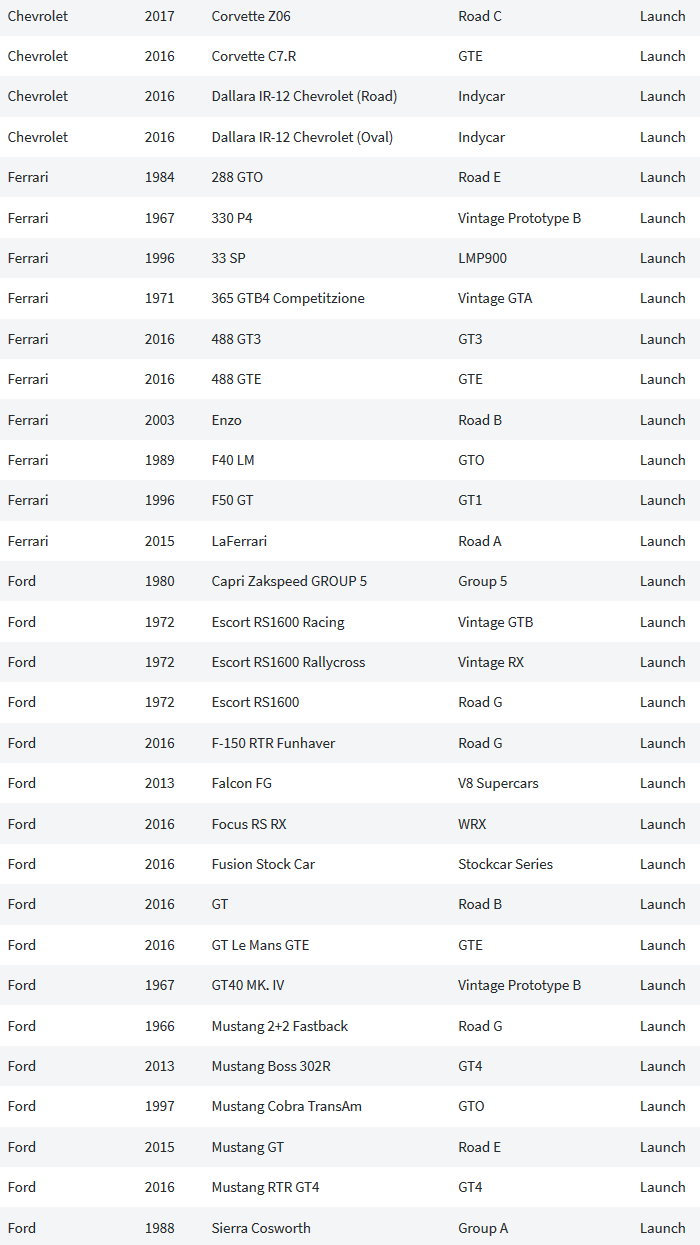Launch the Ferrari 365 GTB4 Competitzione

pos(662,298)
